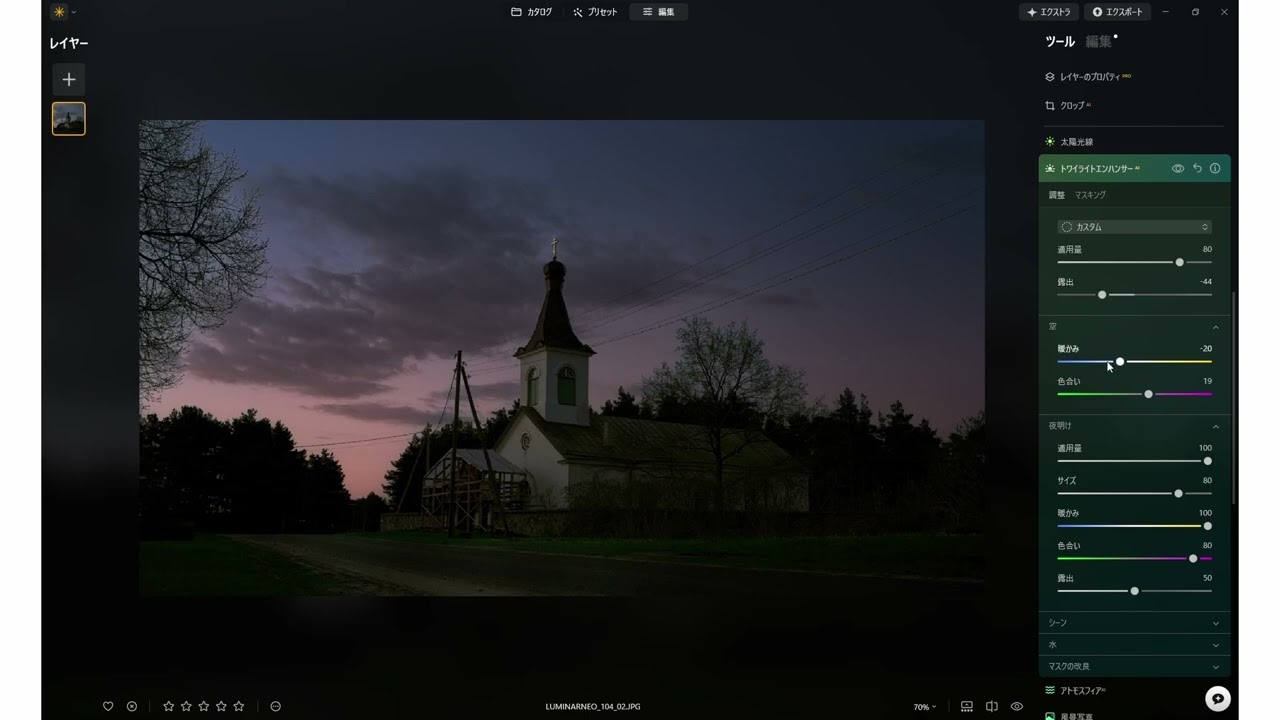The width and height of the screenshot is (1280, 720).
Task: Open the カスタム preset dropdown
Action: click(x=1134, y=227)
